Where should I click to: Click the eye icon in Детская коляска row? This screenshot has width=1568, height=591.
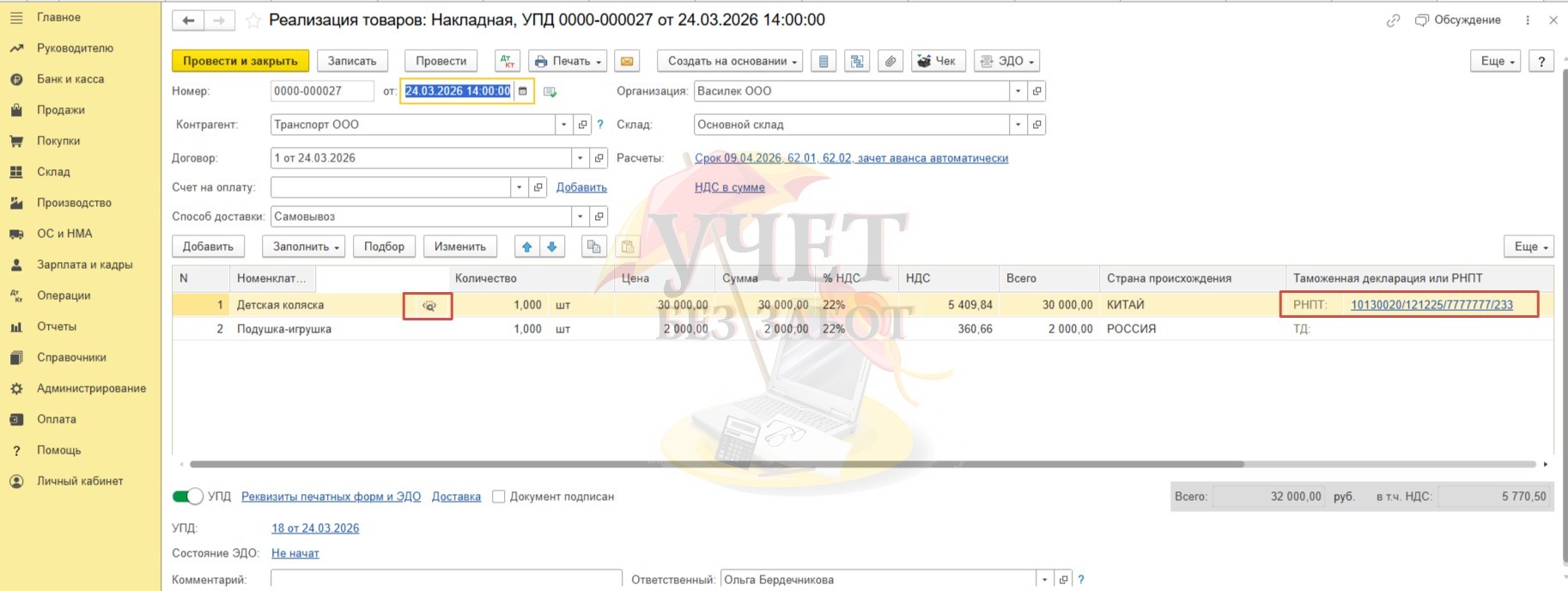[x=429, y=306]
